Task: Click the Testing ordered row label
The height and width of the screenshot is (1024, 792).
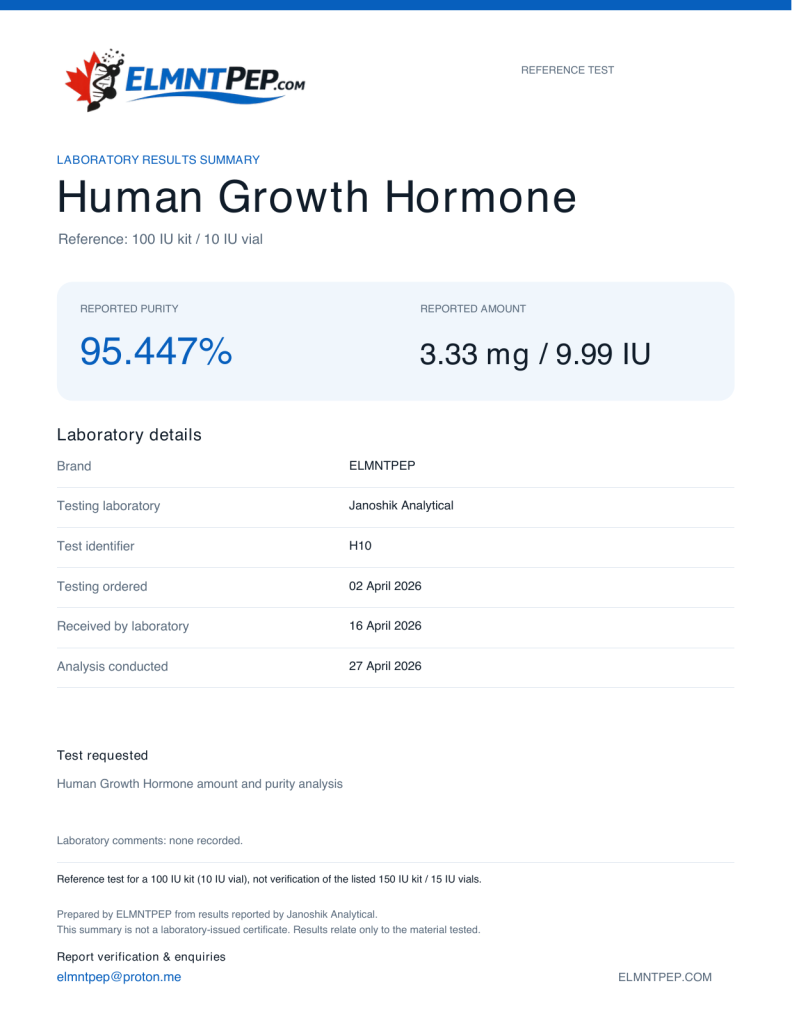Action: 102,586
